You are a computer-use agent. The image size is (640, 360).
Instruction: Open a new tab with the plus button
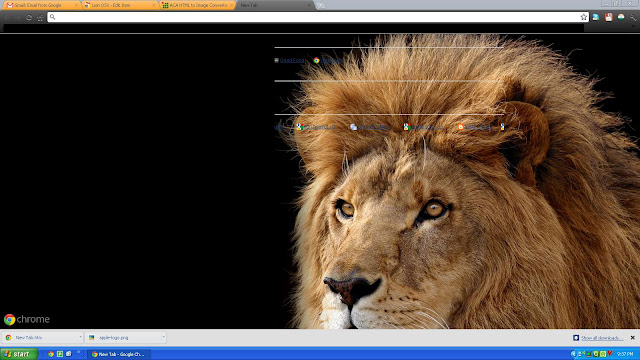click(321, 5)
